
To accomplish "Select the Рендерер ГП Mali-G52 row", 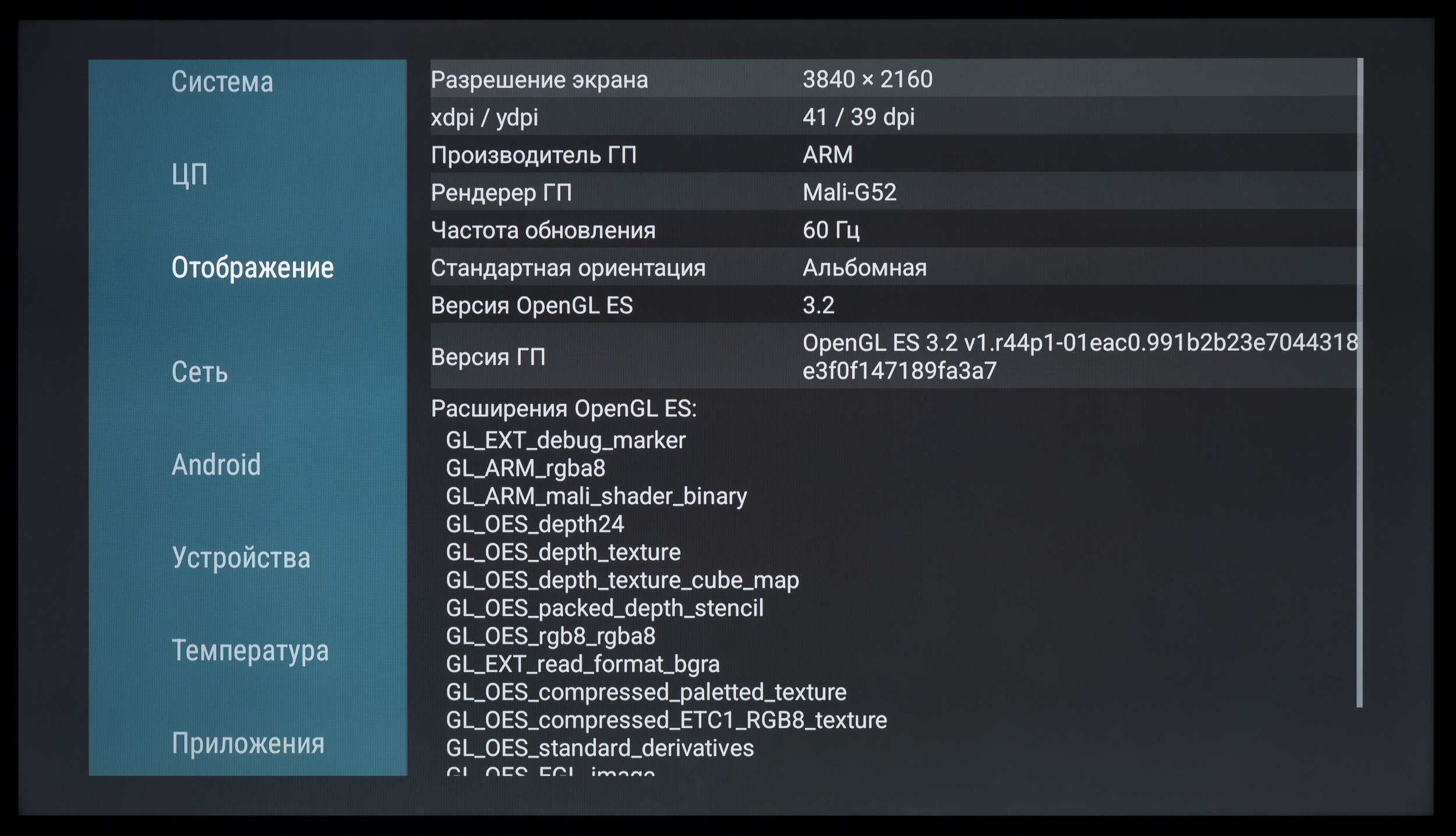I will pos(894,192).
